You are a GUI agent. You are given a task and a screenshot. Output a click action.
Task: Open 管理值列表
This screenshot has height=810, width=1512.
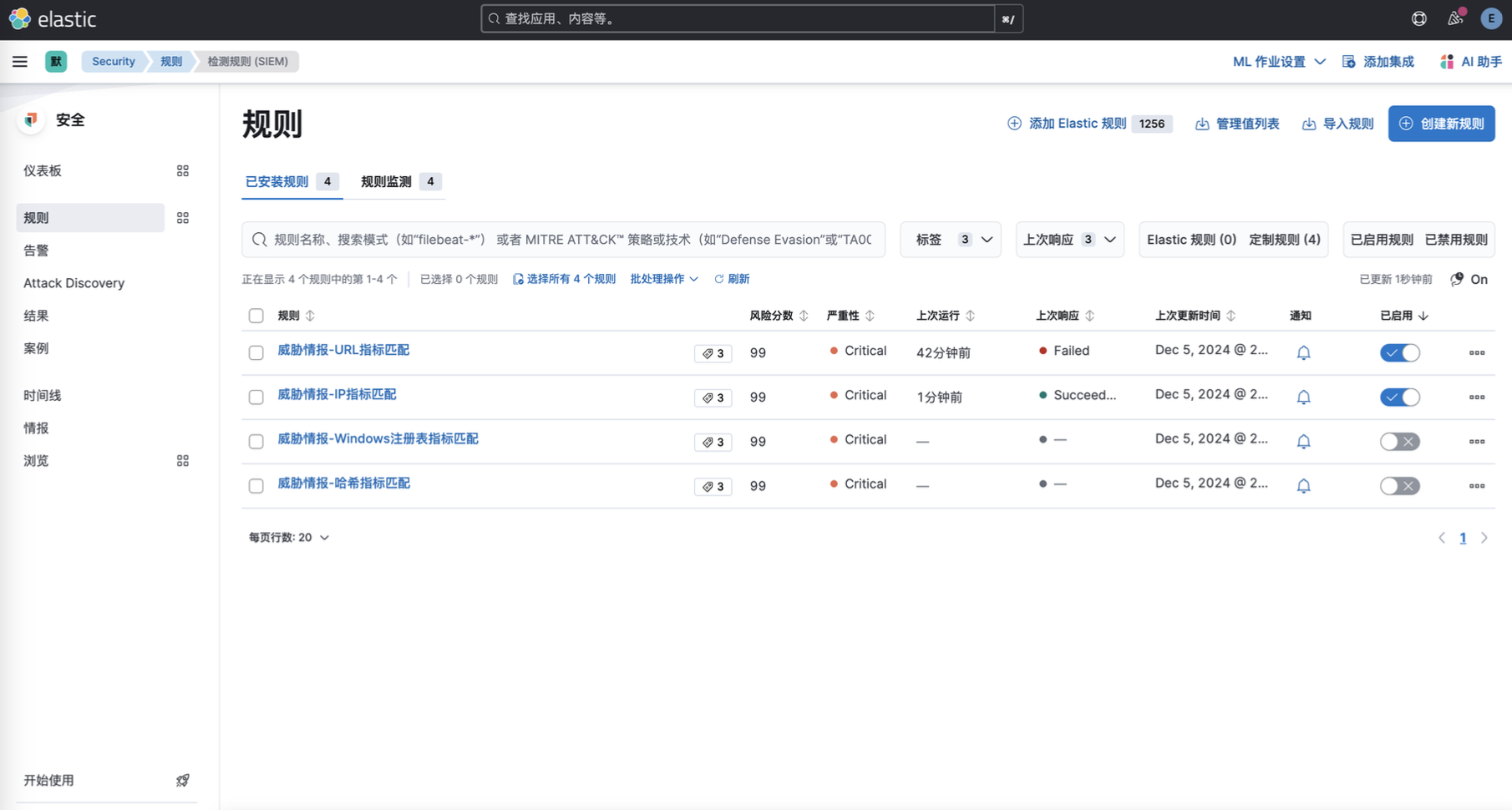pyautogui.click(x=1237, y=124)
